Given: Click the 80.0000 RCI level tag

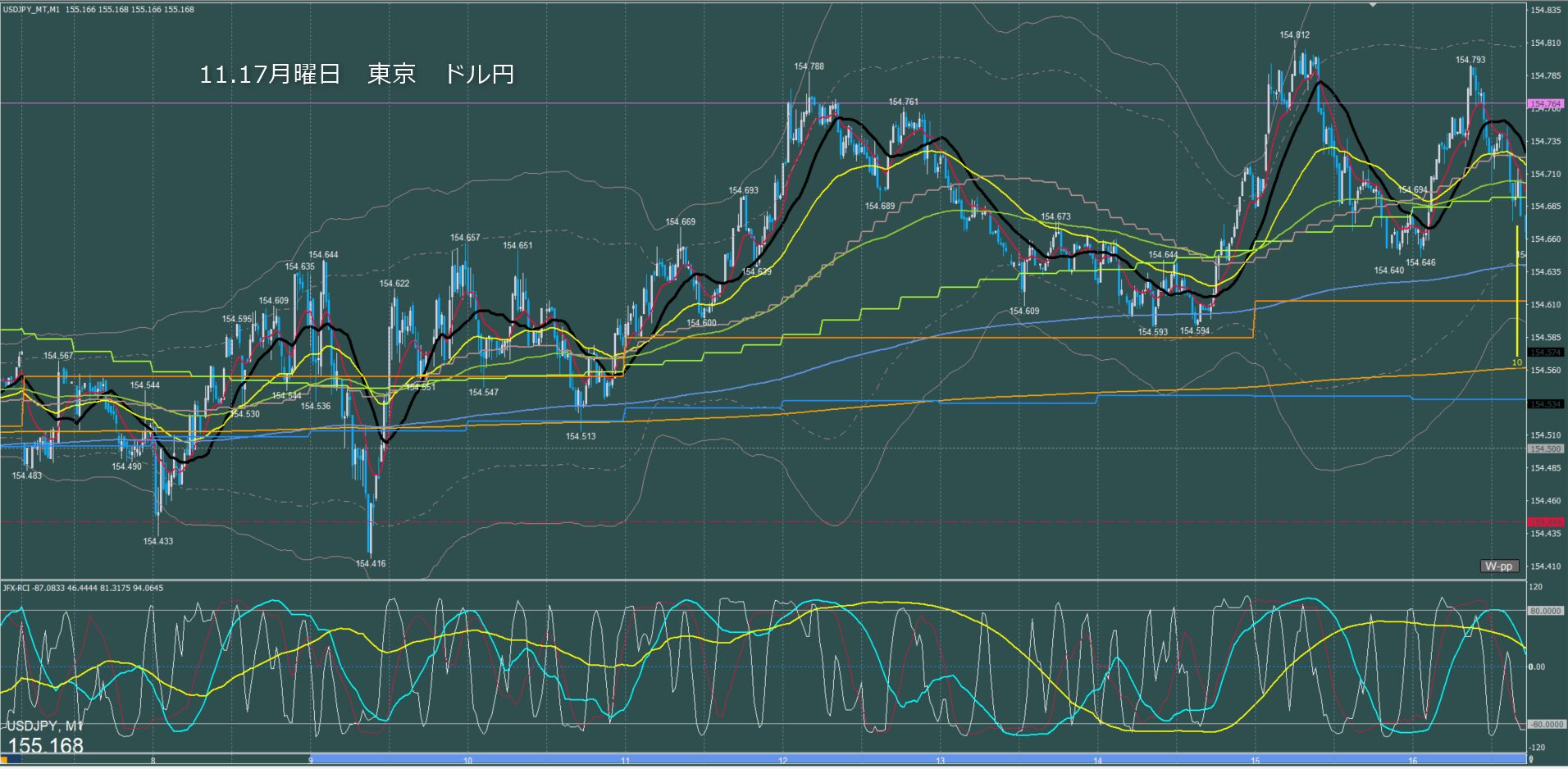Looking at the screenshot, I should (1546, 612).
